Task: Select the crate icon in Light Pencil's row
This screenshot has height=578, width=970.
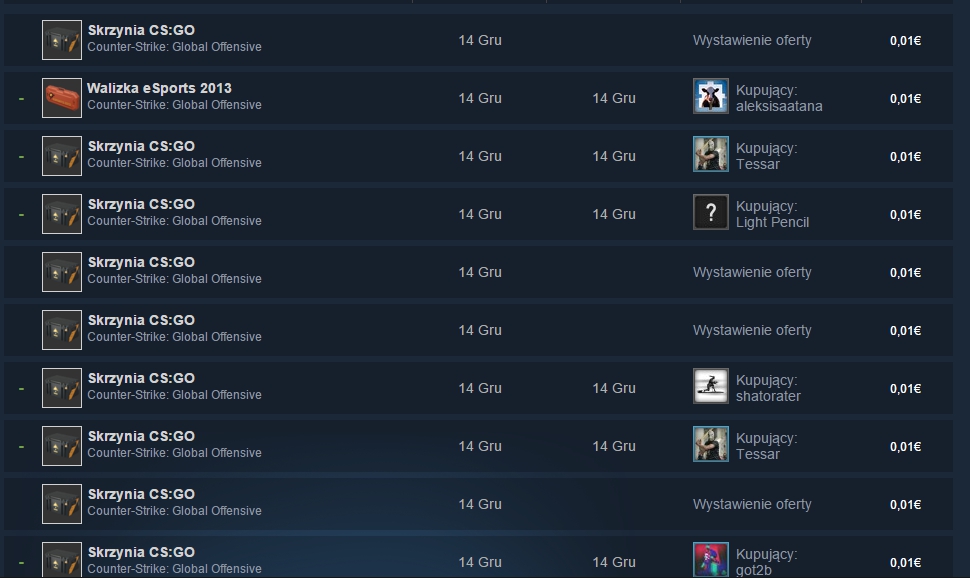Action: (x=62, y=214)
